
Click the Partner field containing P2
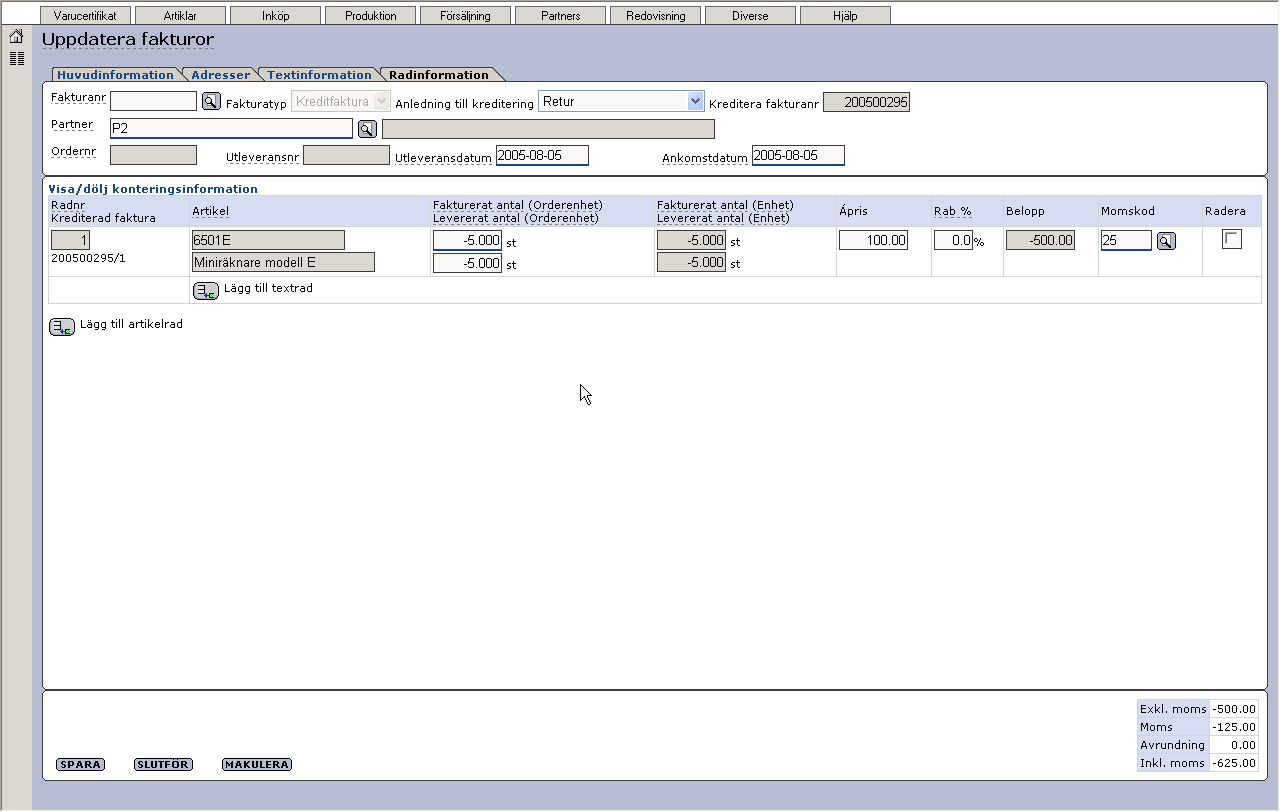[231, 128]
